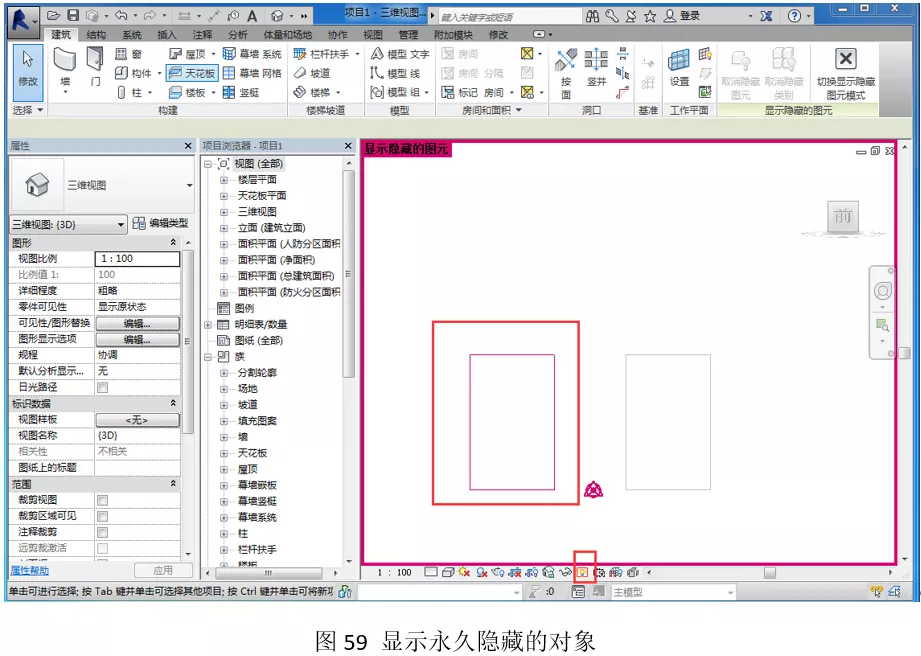This screenshot has width=921, height=656.
Task: Click the project browser vertical scrollbar
Action: pyautogui.click(x=348, y=274)
